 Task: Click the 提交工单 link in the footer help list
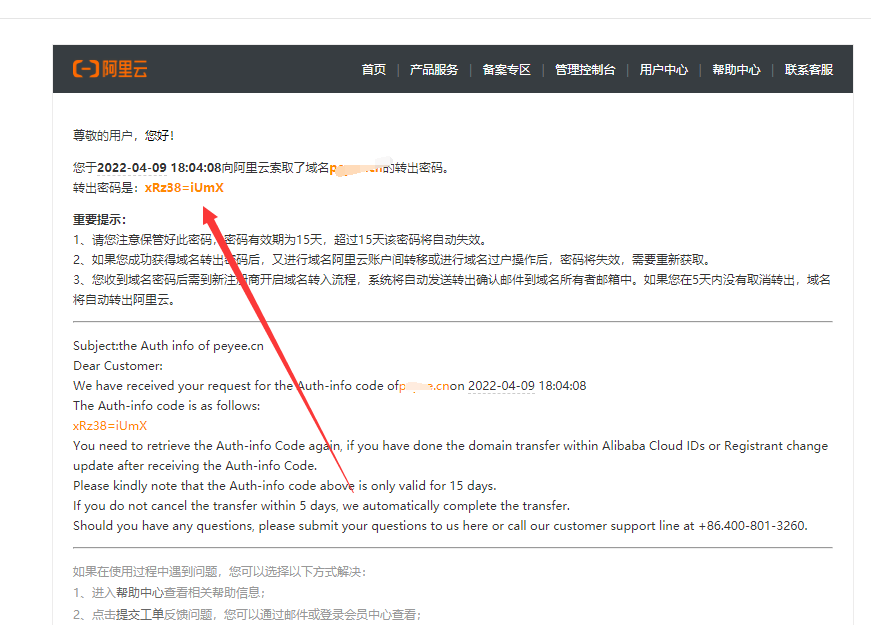point(140,614)
